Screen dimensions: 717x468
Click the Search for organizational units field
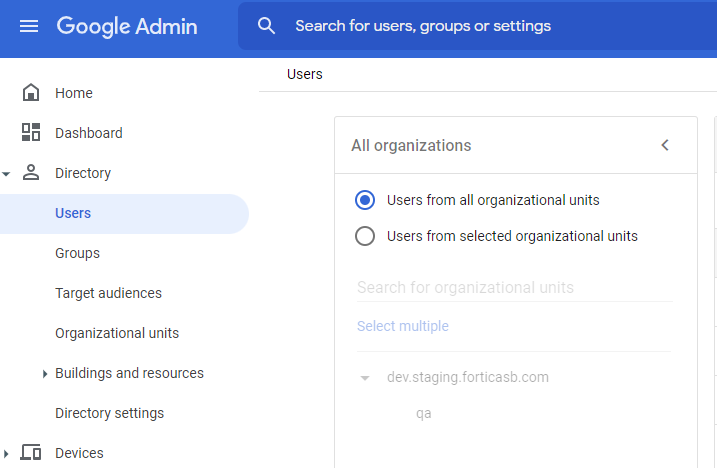pos(513,288)
